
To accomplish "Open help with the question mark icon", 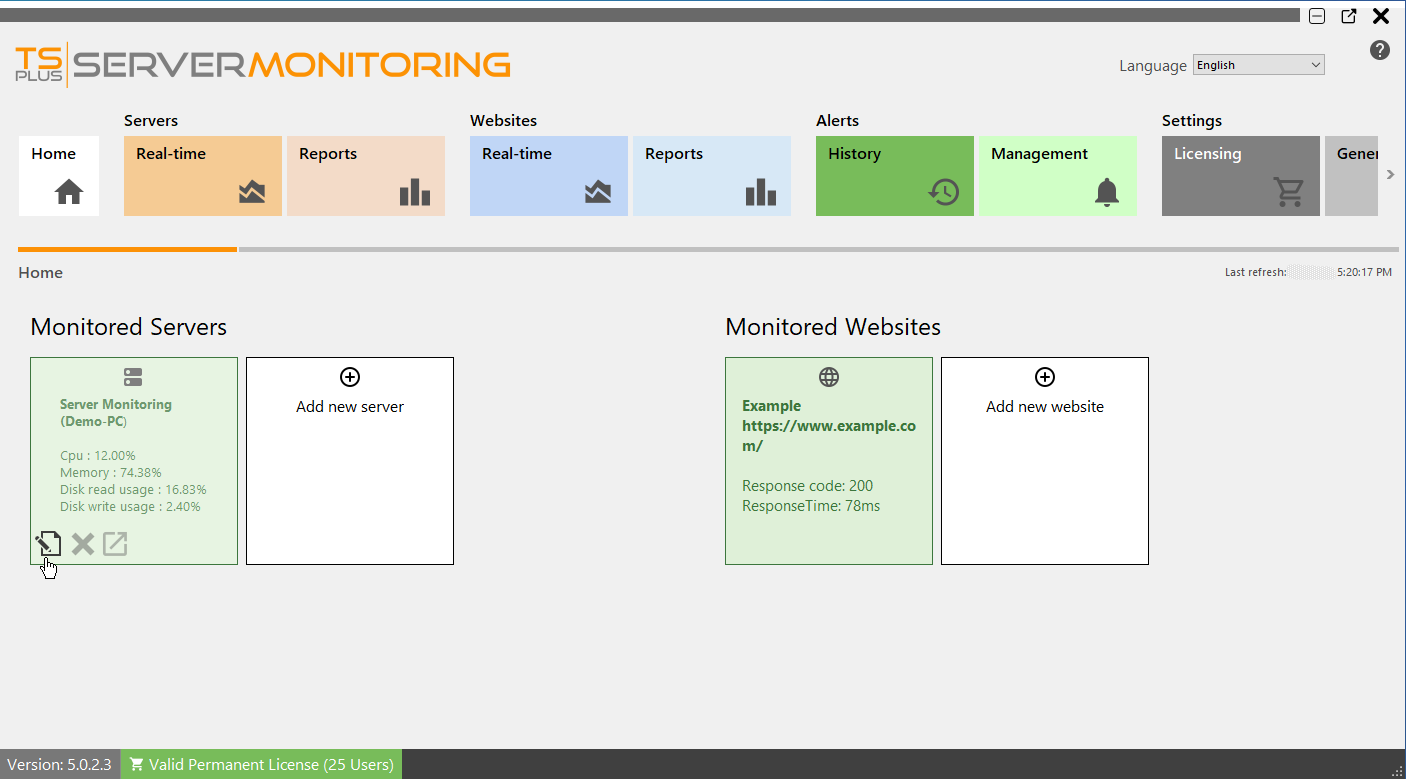I will pyautogui.click(x=1380, y=49).
